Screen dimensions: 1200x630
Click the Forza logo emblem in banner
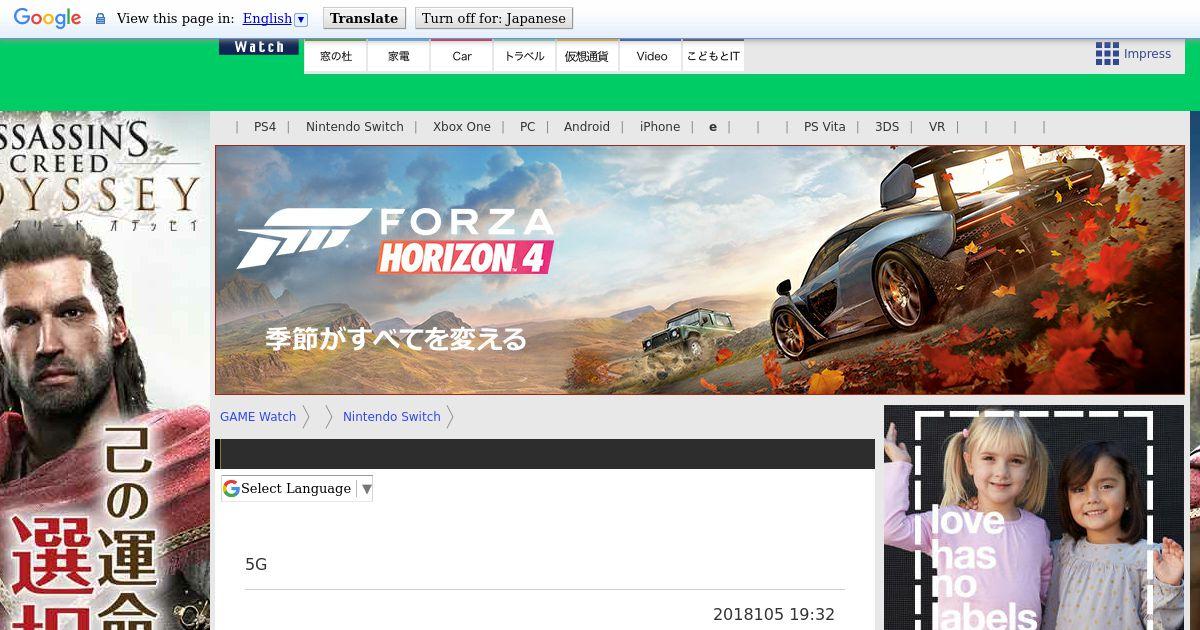pyautogui.click(x=303, y=238)
